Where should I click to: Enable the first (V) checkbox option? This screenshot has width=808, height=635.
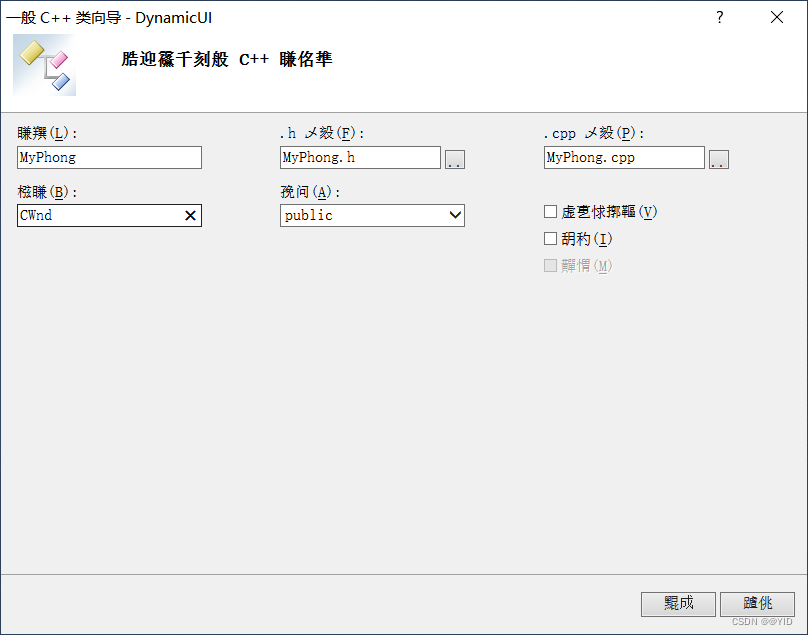pos(550,211)
